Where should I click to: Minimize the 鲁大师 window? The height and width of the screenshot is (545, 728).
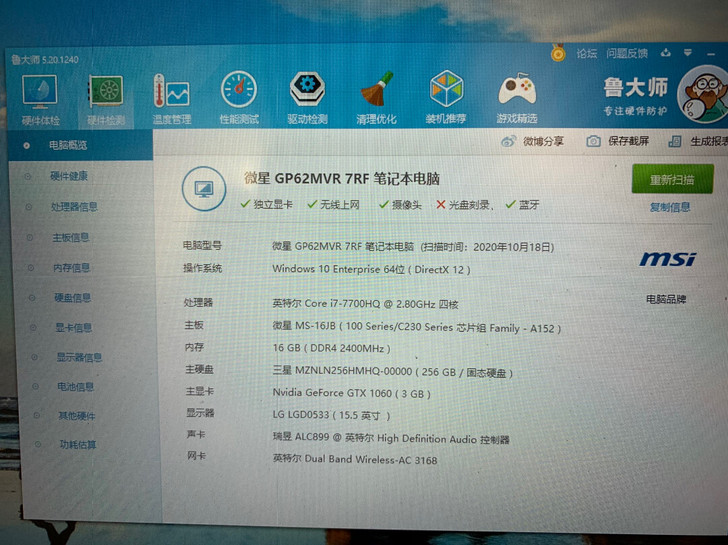point(711,54)
